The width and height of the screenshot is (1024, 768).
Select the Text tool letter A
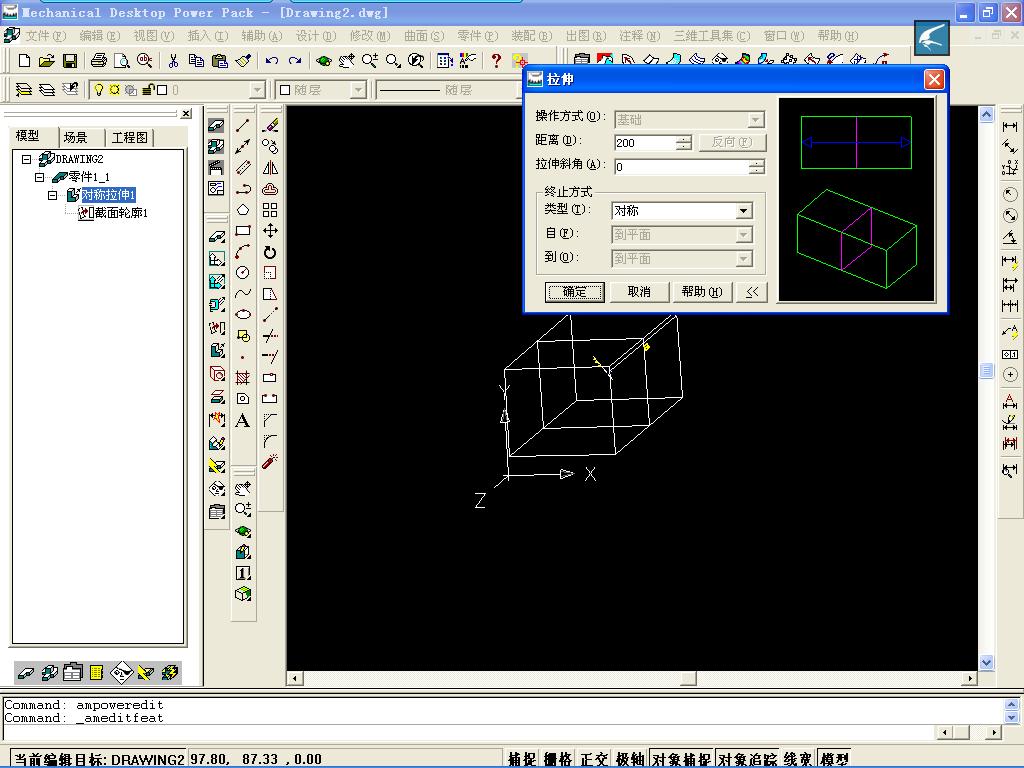[x=243, y=421]
